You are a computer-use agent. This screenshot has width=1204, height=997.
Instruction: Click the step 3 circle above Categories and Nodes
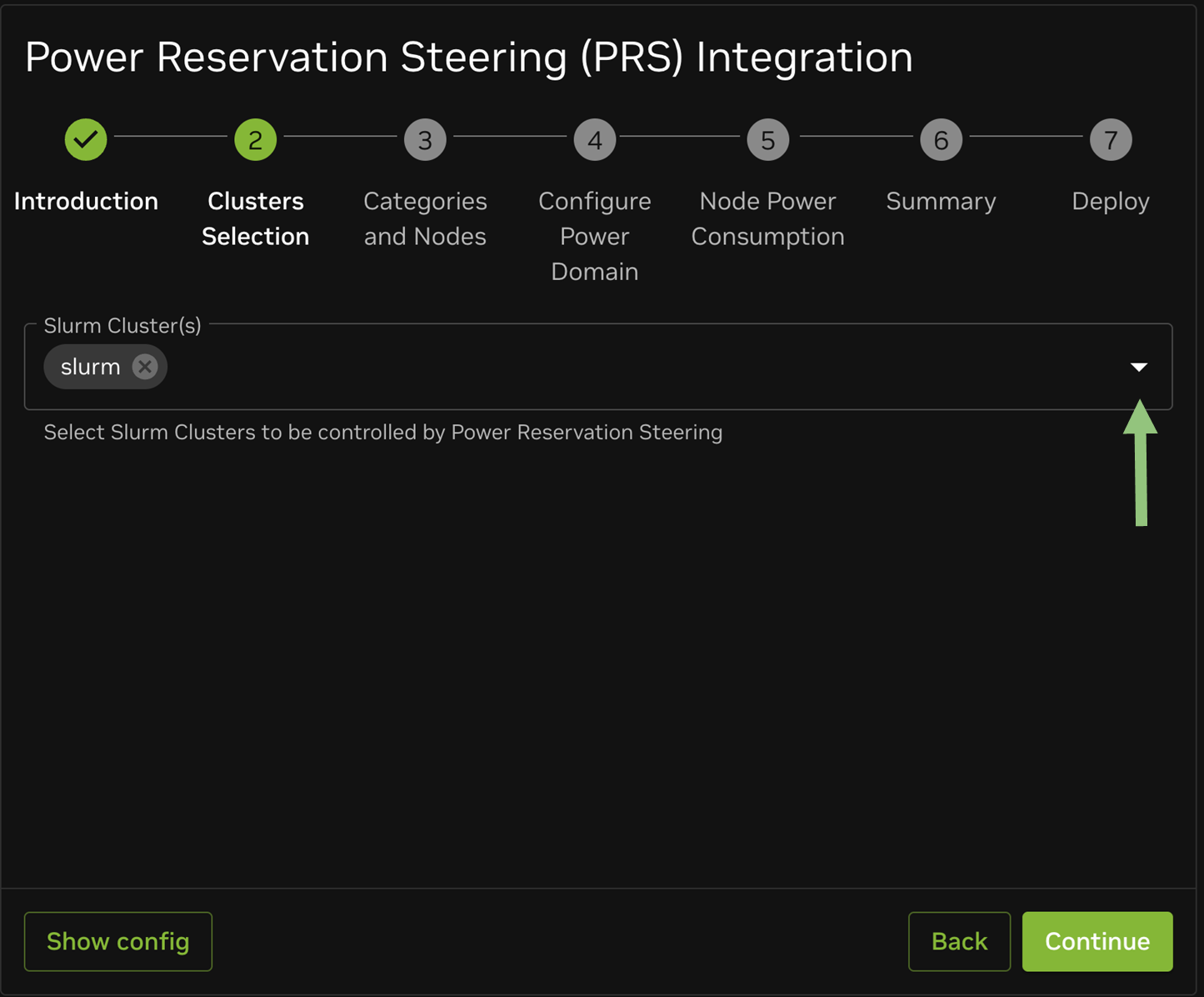point(425,139)
